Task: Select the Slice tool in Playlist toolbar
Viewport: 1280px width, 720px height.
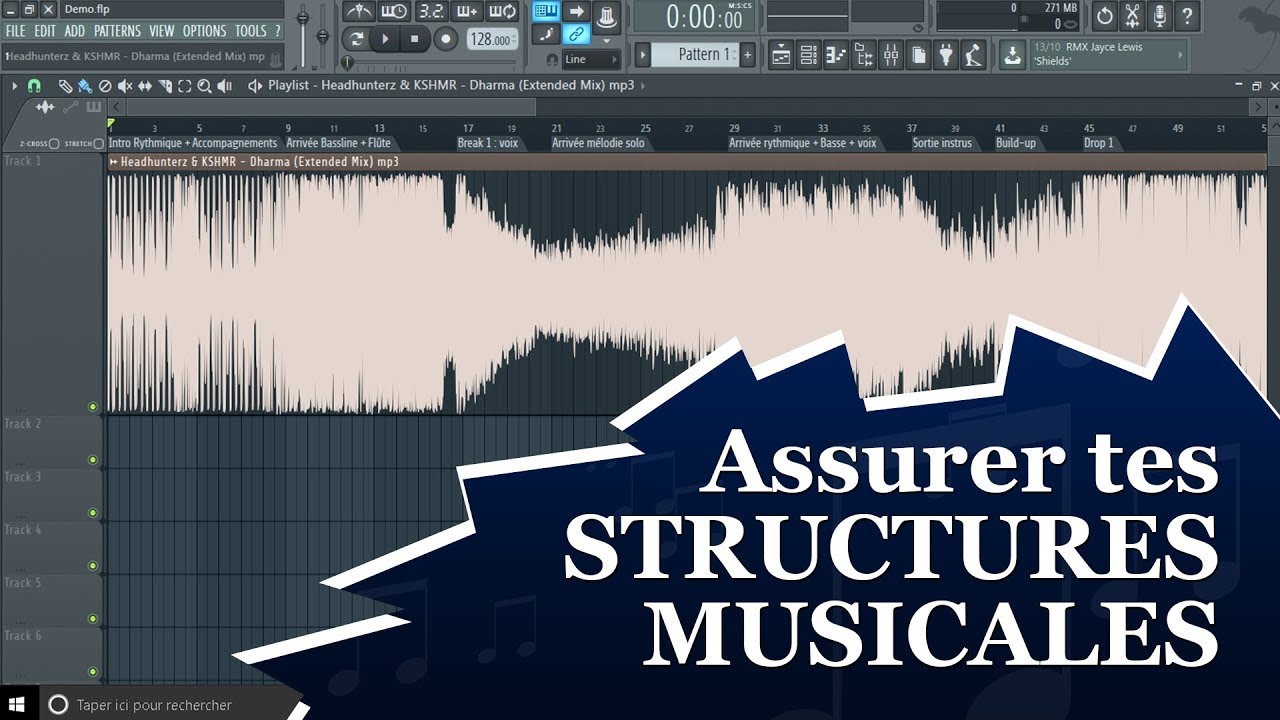Action: 165,86
